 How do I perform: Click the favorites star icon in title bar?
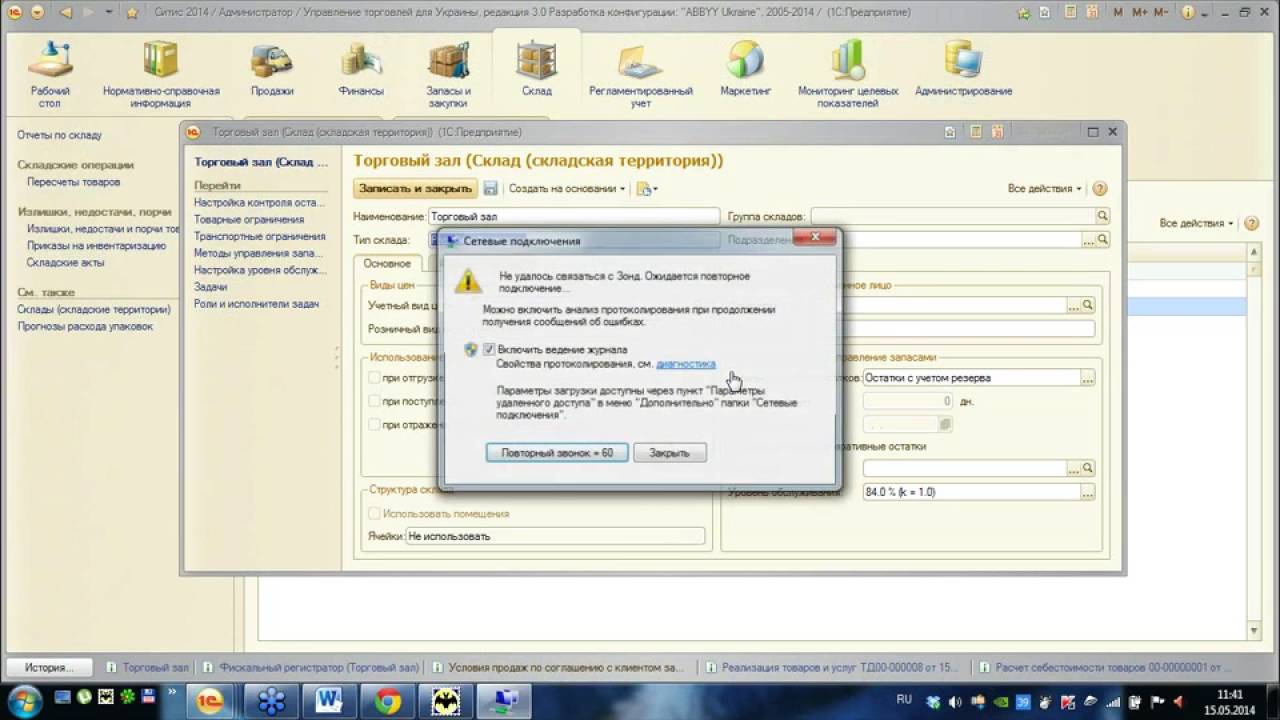tap(132, 12)
